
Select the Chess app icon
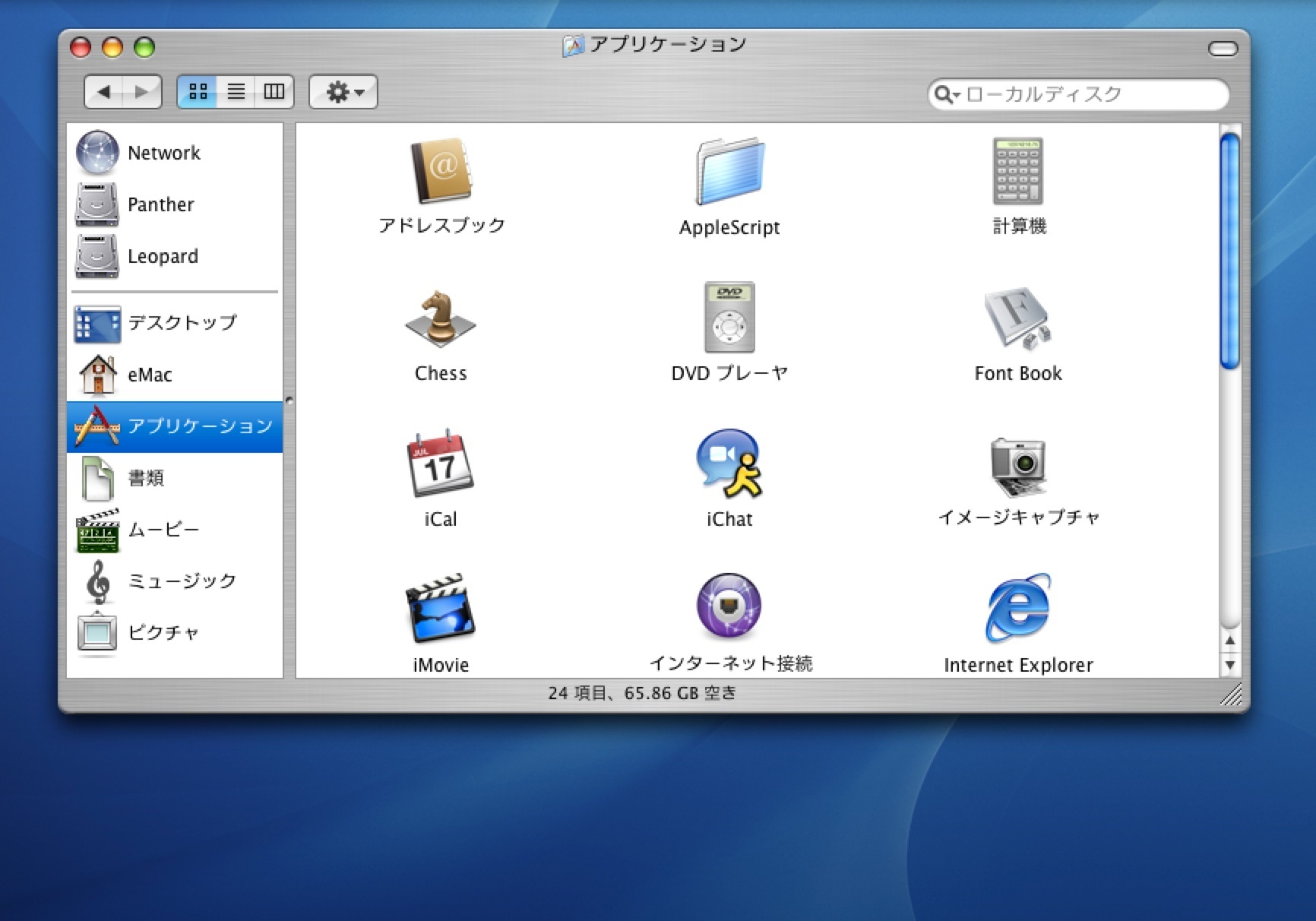click(440, 318)
